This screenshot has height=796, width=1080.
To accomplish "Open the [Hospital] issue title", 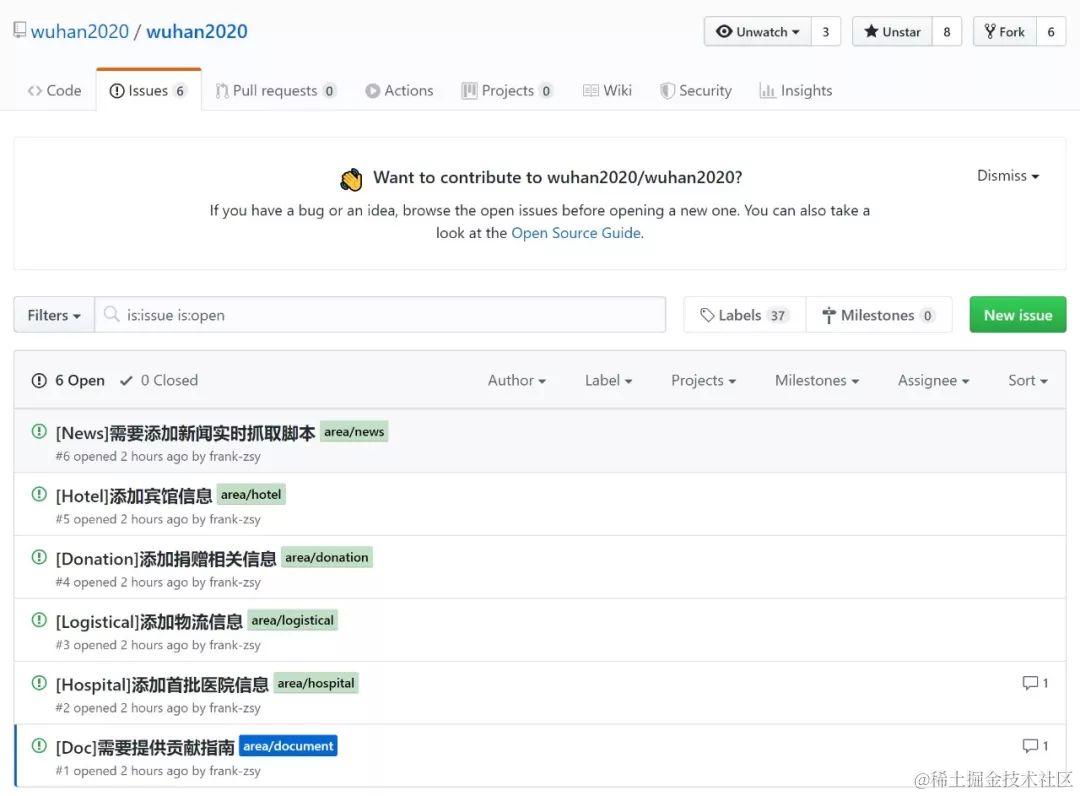I will [162, 684].
